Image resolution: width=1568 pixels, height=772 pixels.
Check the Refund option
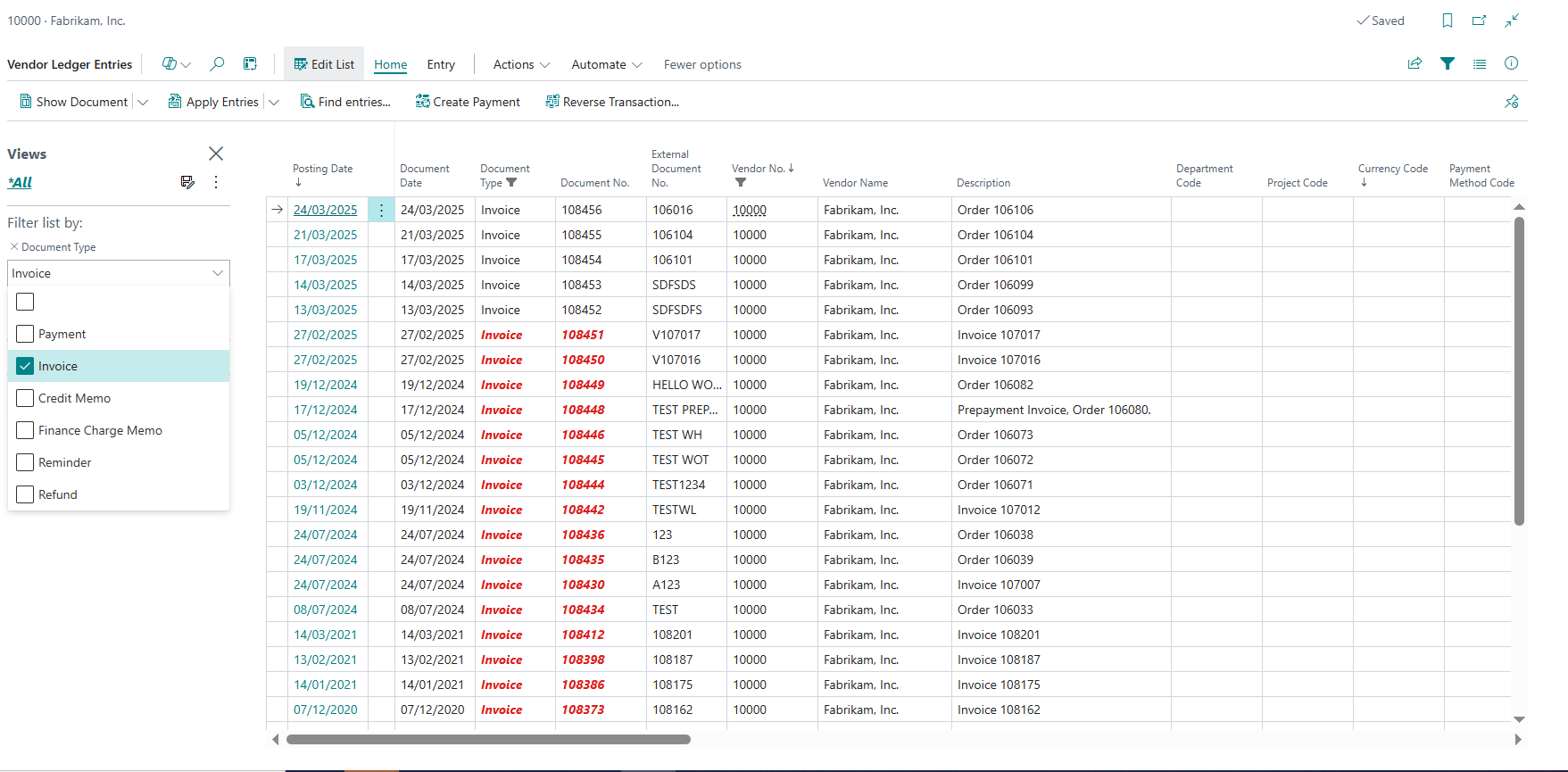25,494
